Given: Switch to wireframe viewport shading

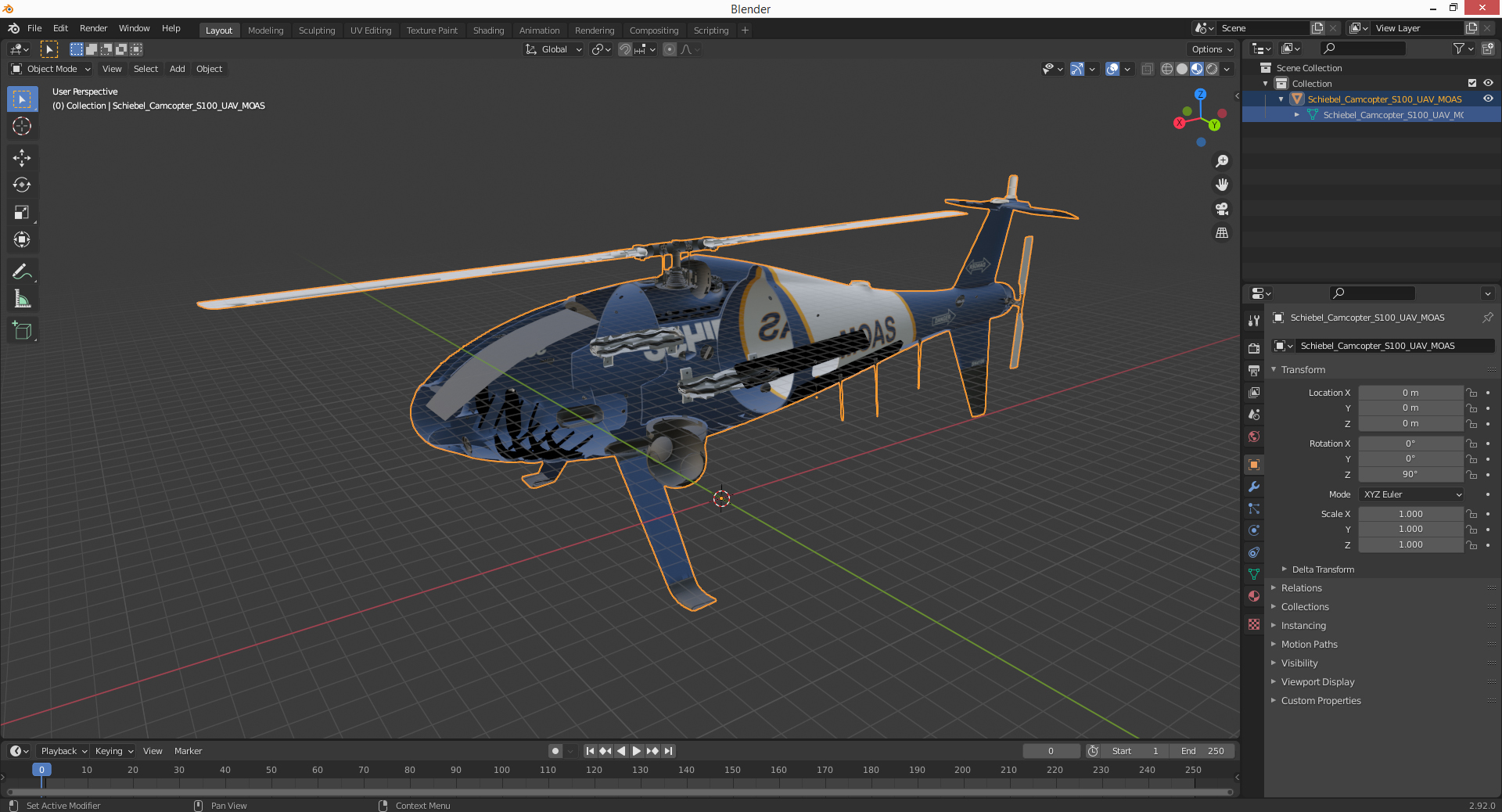Looking at the screenshot, I should pyautogui.click(x=1167, y=69).
